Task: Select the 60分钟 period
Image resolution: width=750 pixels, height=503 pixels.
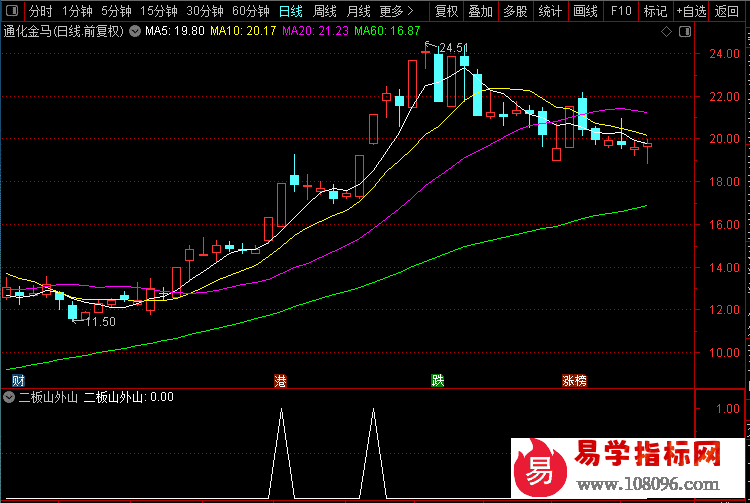Action: 251,11
